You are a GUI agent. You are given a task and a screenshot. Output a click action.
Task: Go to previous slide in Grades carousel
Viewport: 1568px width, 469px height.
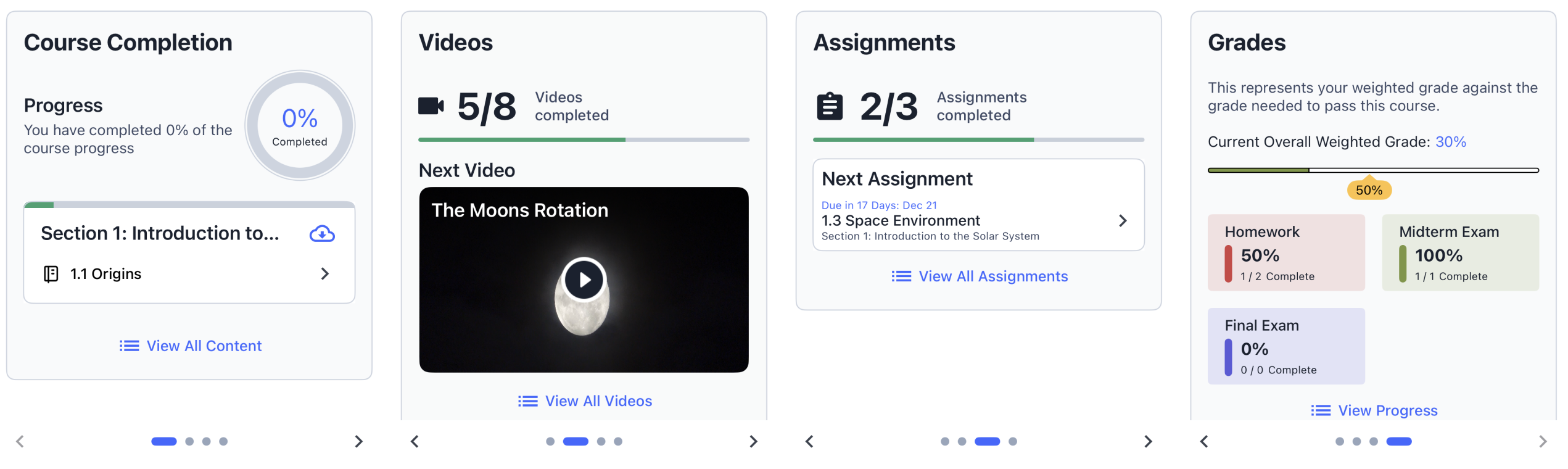(1204, 441)
